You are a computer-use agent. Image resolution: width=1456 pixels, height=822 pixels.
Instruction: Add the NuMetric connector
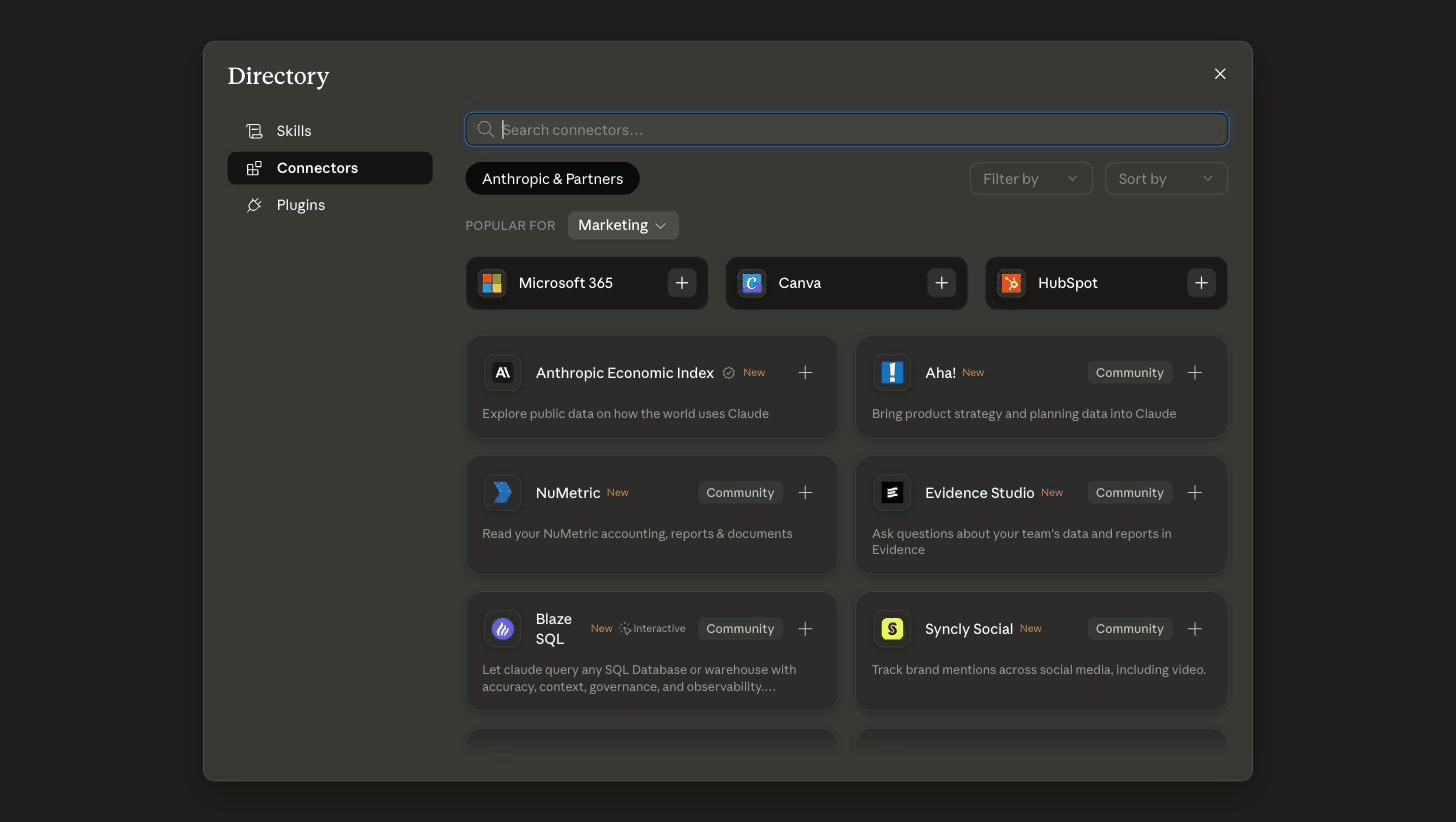[x=805, y=493]
